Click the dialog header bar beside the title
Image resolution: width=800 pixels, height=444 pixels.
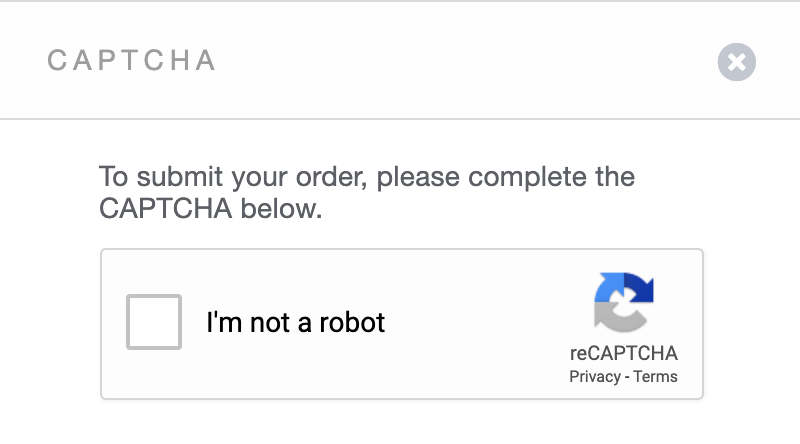450,61
